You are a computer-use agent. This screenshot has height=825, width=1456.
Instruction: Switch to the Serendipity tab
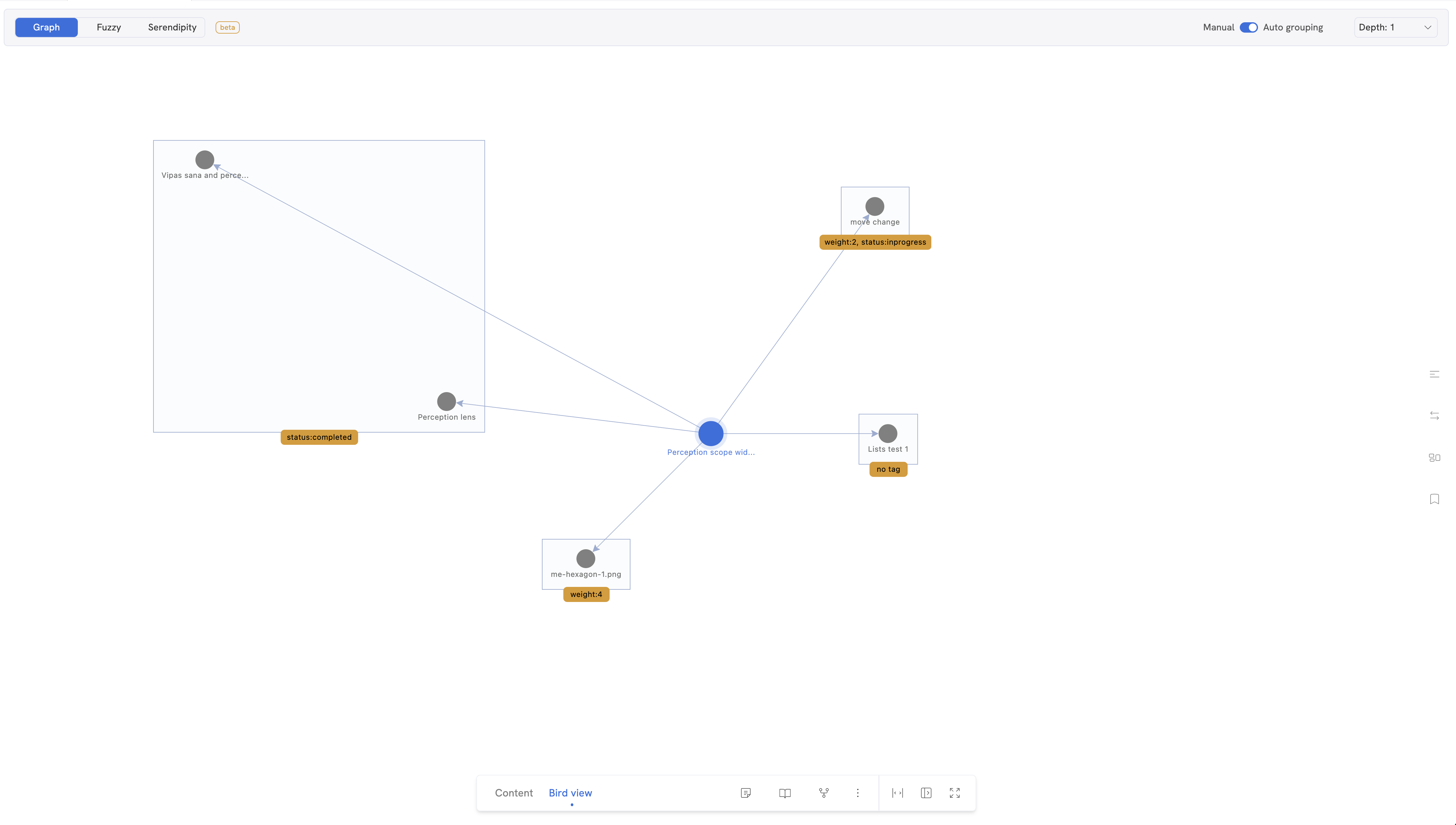(x=172, y=27)
